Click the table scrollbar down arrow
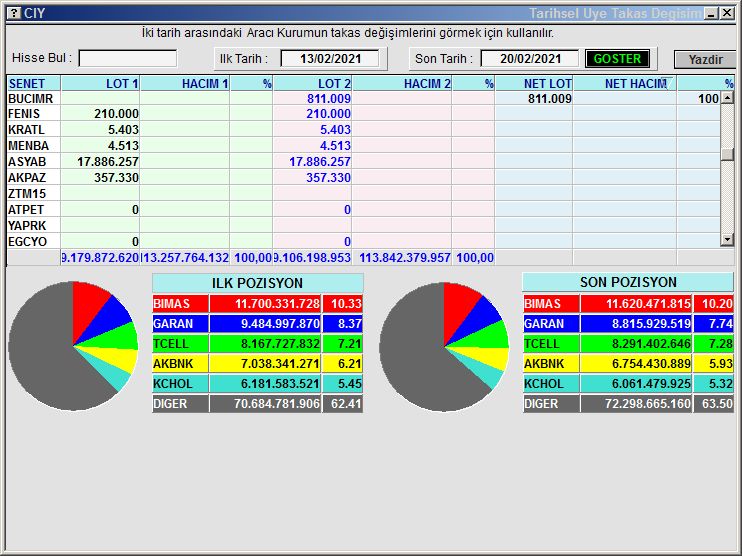Image resolution: width=742 pixels, height=556 pixels. (727, 240)
